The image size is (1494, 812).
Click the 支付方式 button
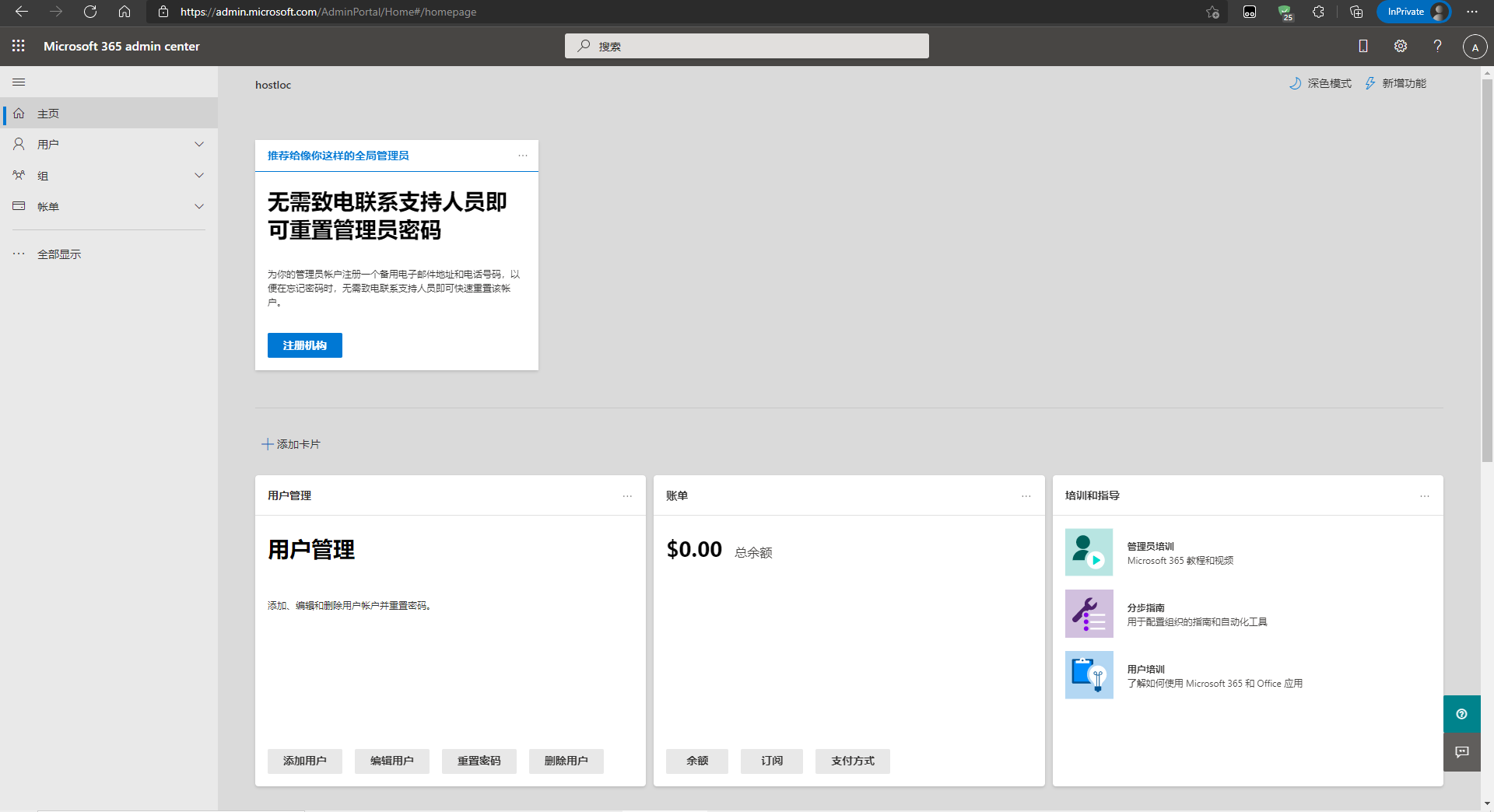(853, 761)
